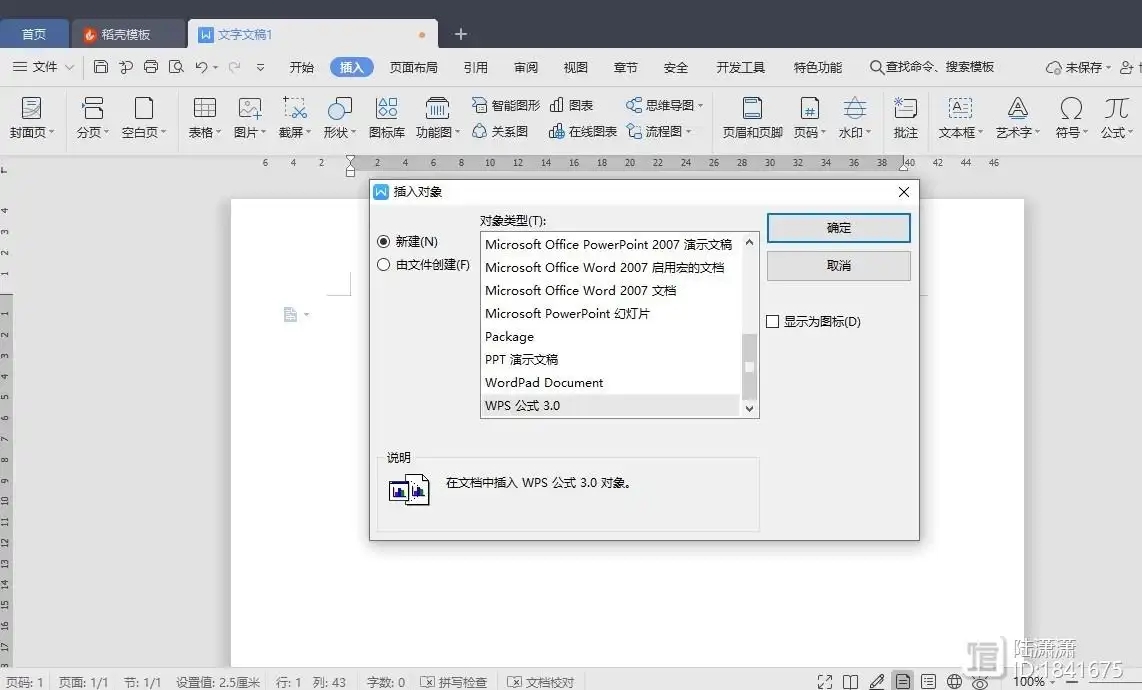Screen dimensions: 1142x690
Task: Click the 100% zoom level
Action: coord(1028,682)
